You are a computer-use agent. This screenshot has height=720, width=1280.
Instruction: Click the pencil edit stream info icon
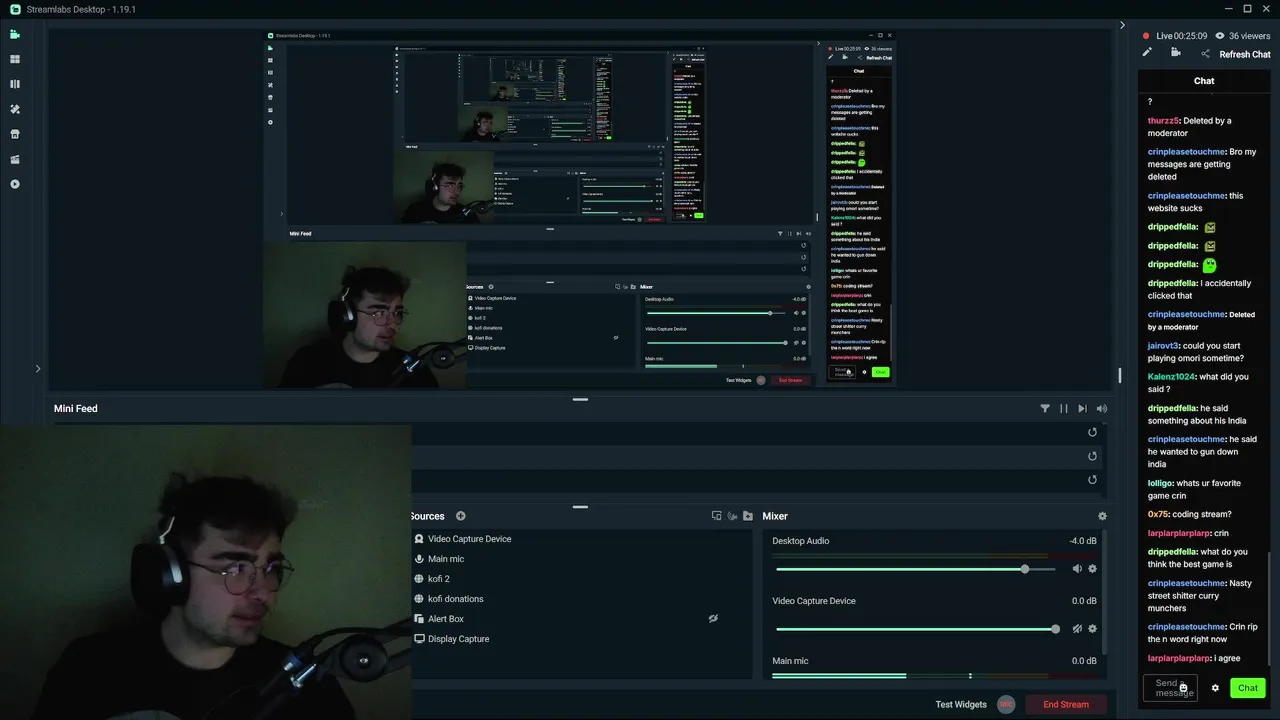[1147, 53]
